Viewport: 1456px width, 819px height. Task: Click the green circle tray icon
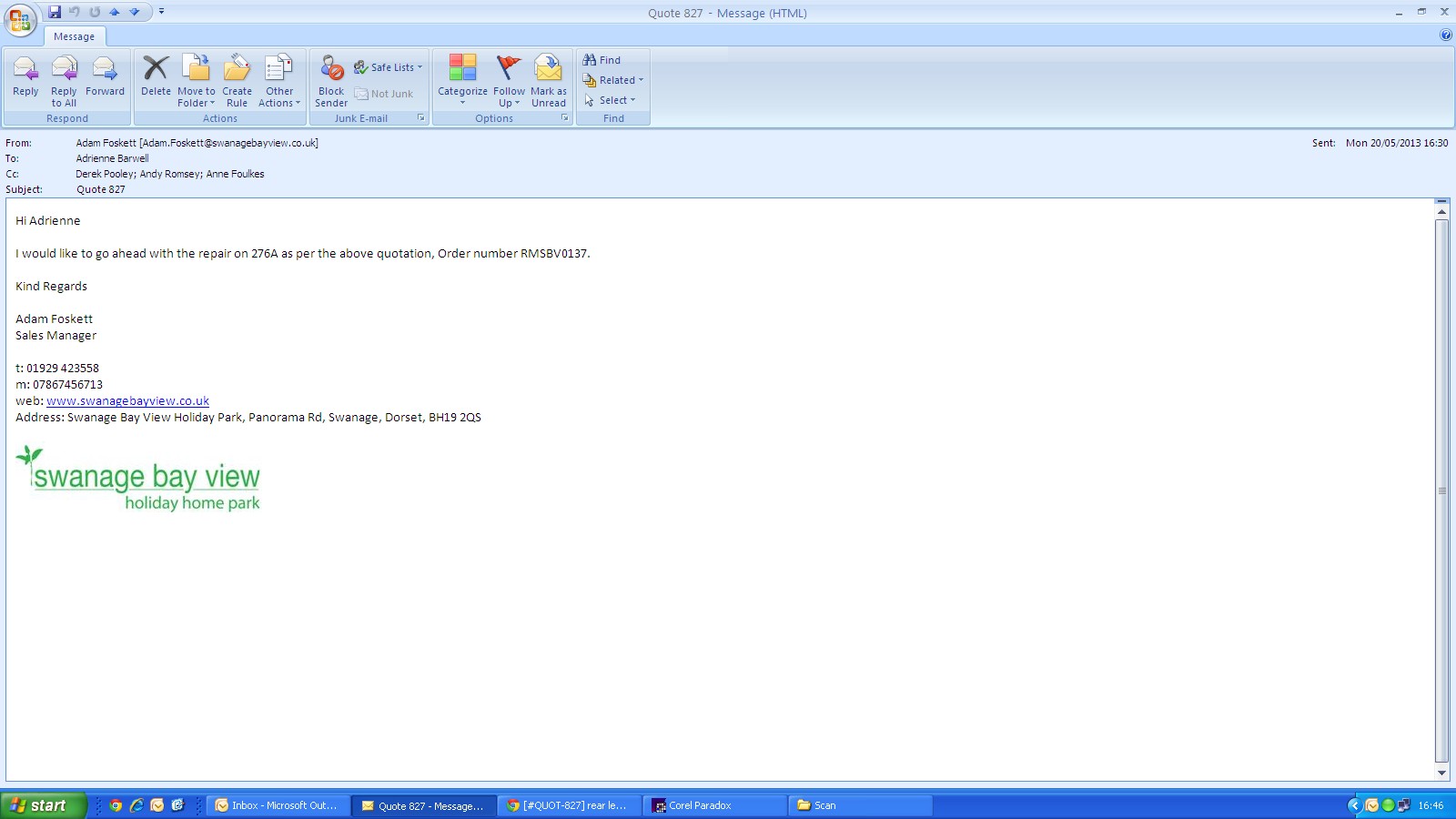tap(1388, 805)
